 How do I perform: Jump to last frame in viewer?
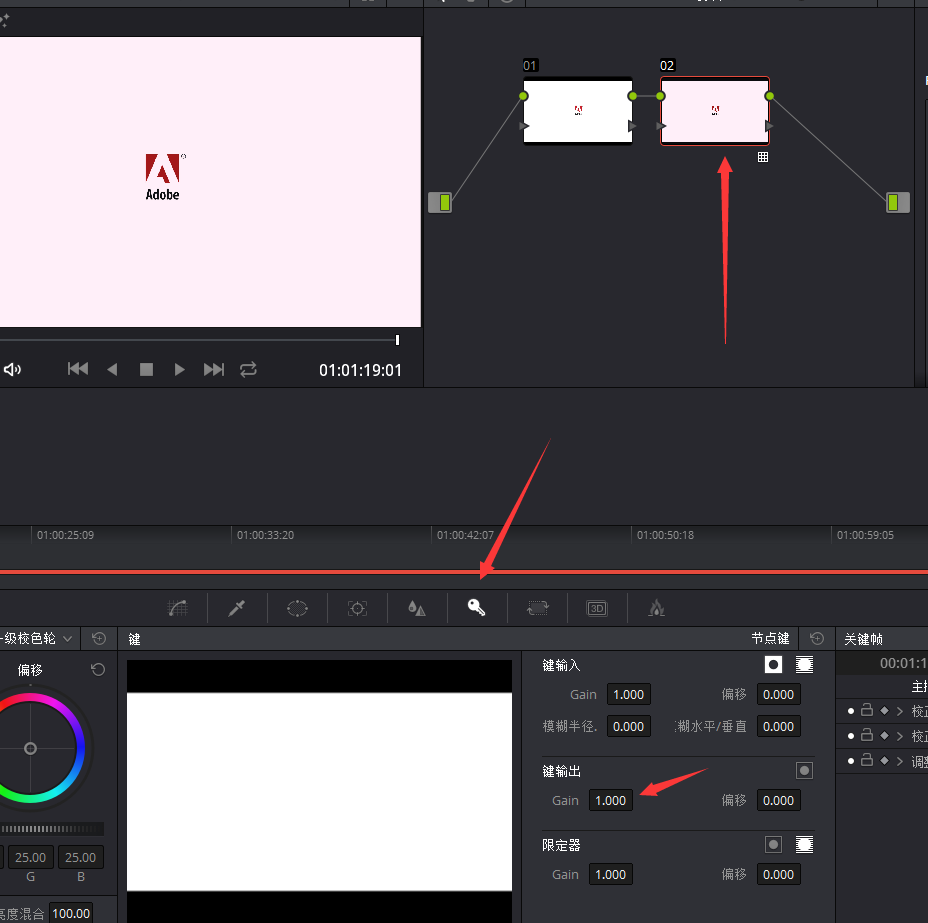click(214, 370)
